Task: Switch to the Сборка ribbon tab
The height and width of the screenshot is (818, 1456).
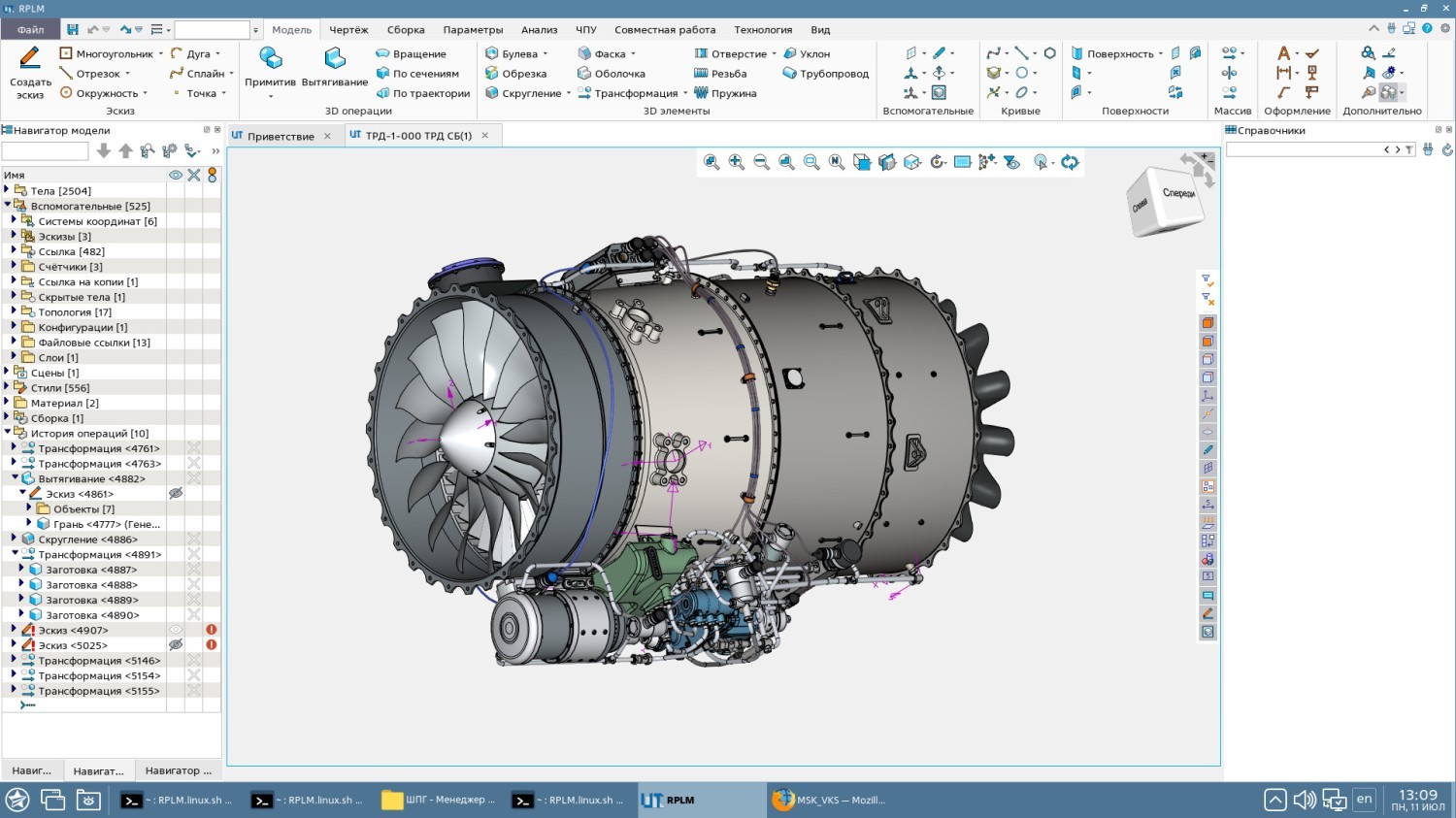Action: 406,30
